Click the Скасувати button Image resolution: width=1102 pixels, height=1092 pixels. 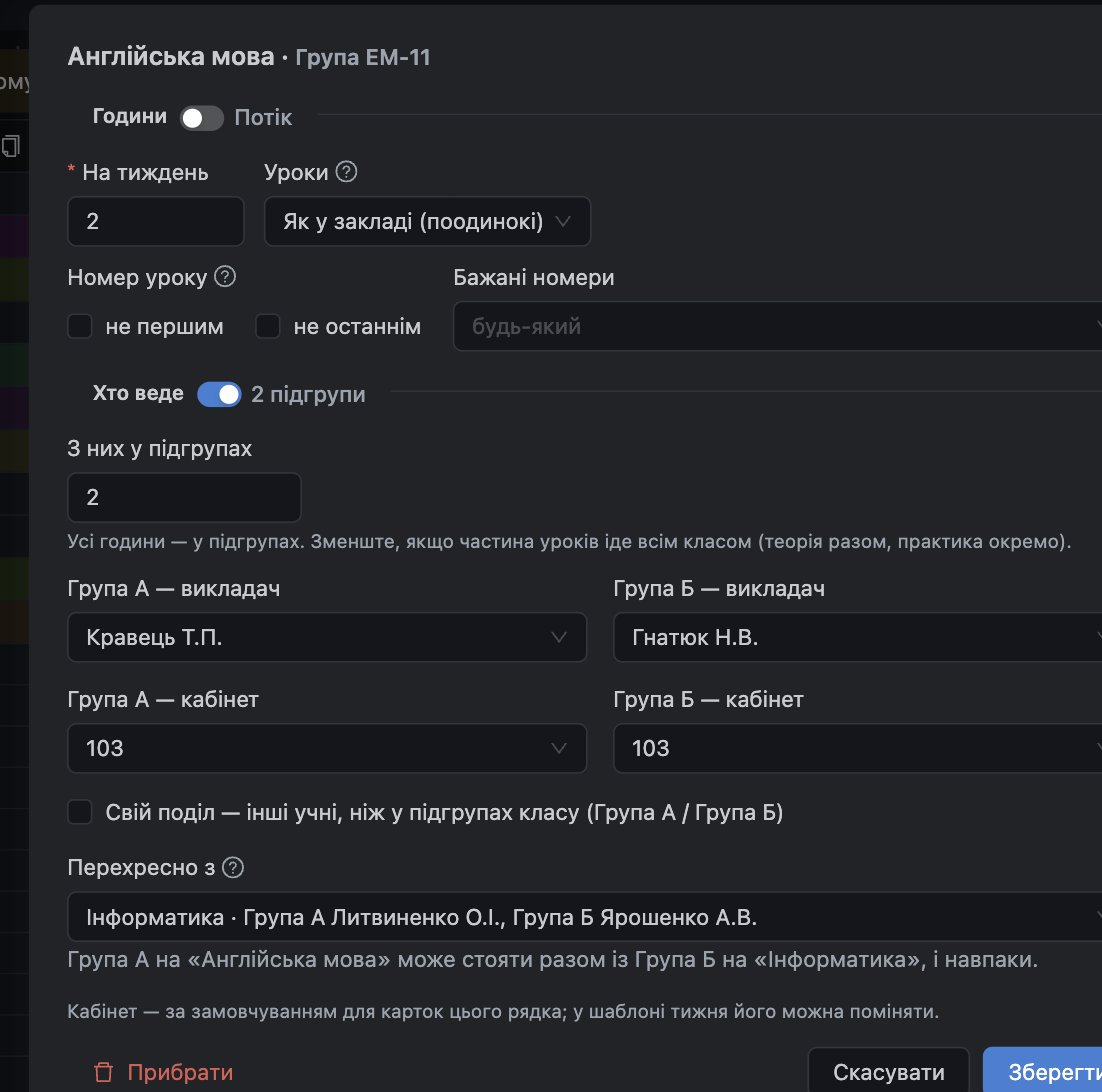click(x=888, y=1072)
